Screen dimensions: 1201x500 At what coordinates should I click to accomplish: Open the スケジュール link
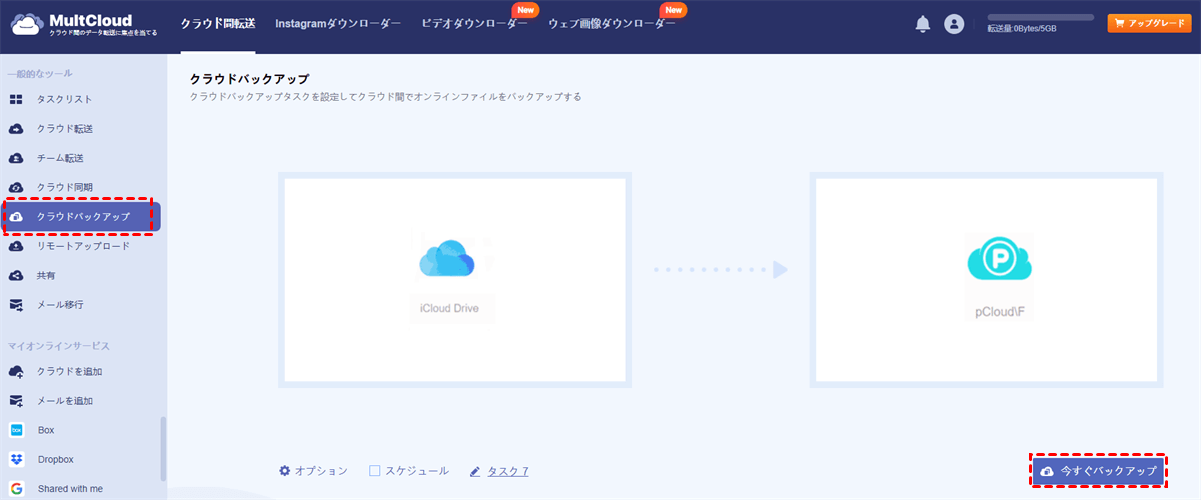click(x=417, y=470)
